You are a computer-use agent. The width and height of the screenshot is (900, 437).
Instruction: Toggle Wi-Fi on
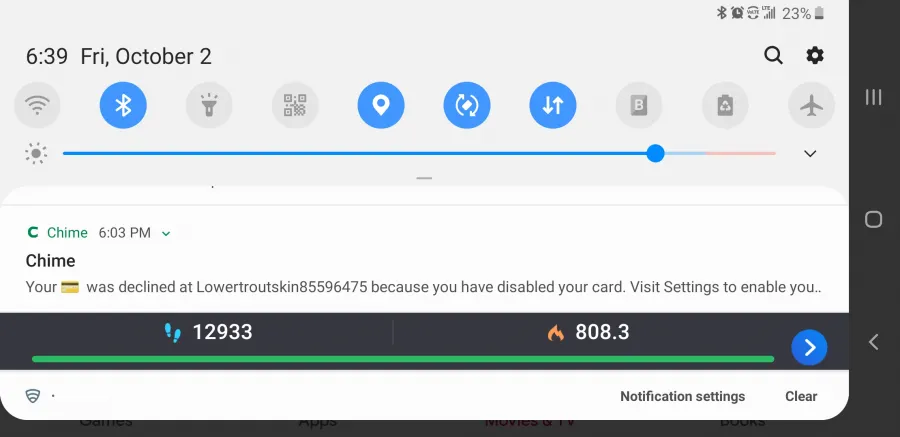tap(37, 105)
